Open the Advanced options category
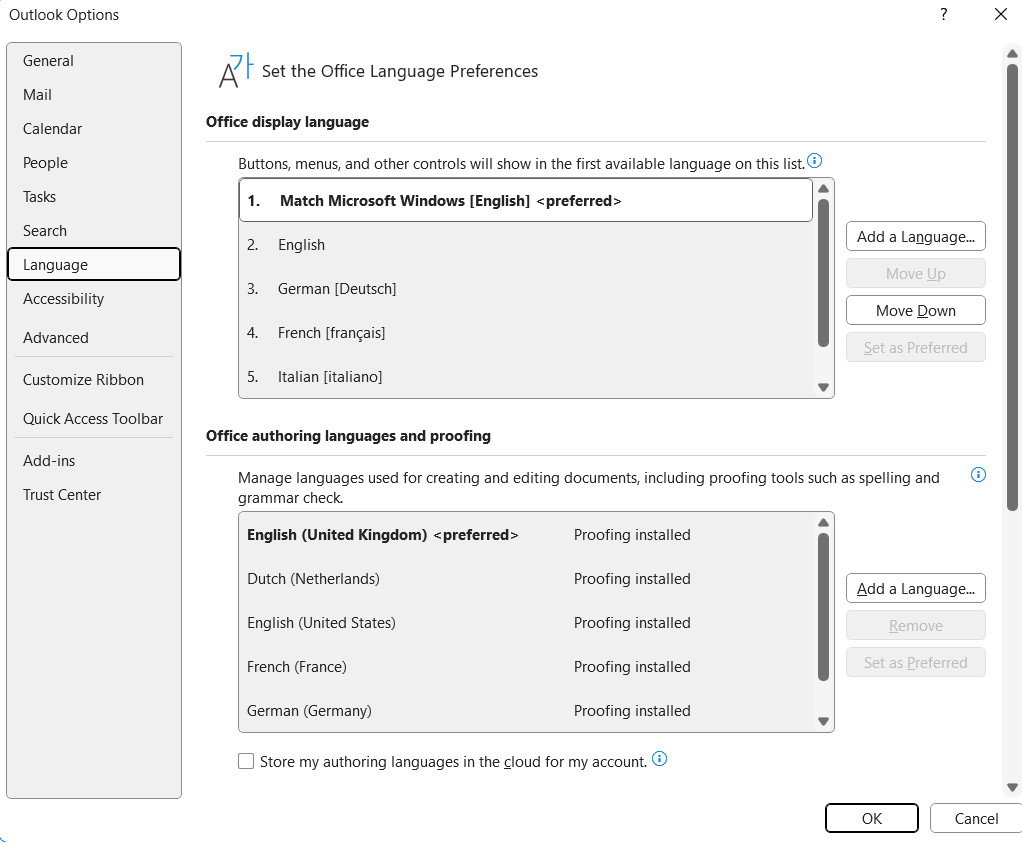 pos(94,338)
